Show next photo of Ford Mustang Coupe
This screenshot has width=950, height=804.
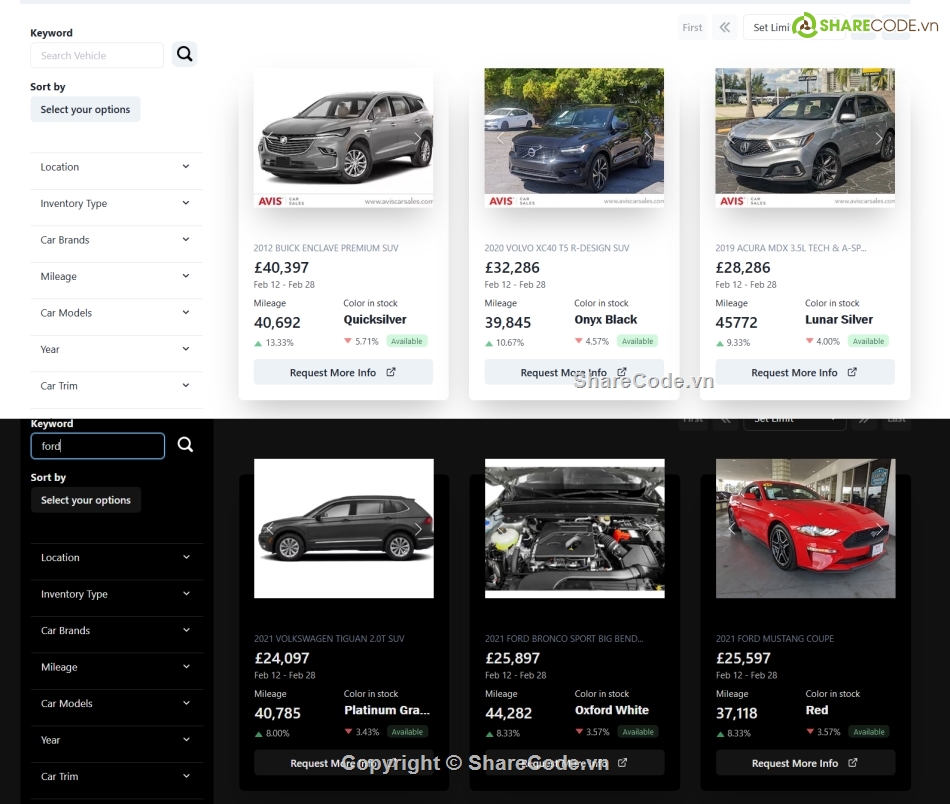tap(879, 529)
